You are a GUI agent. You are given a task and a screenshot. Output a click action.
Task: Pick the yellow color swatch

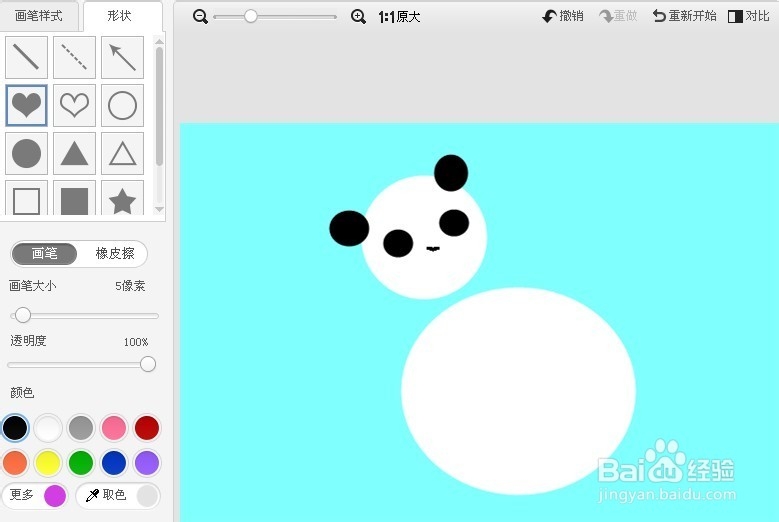[48, 463]
